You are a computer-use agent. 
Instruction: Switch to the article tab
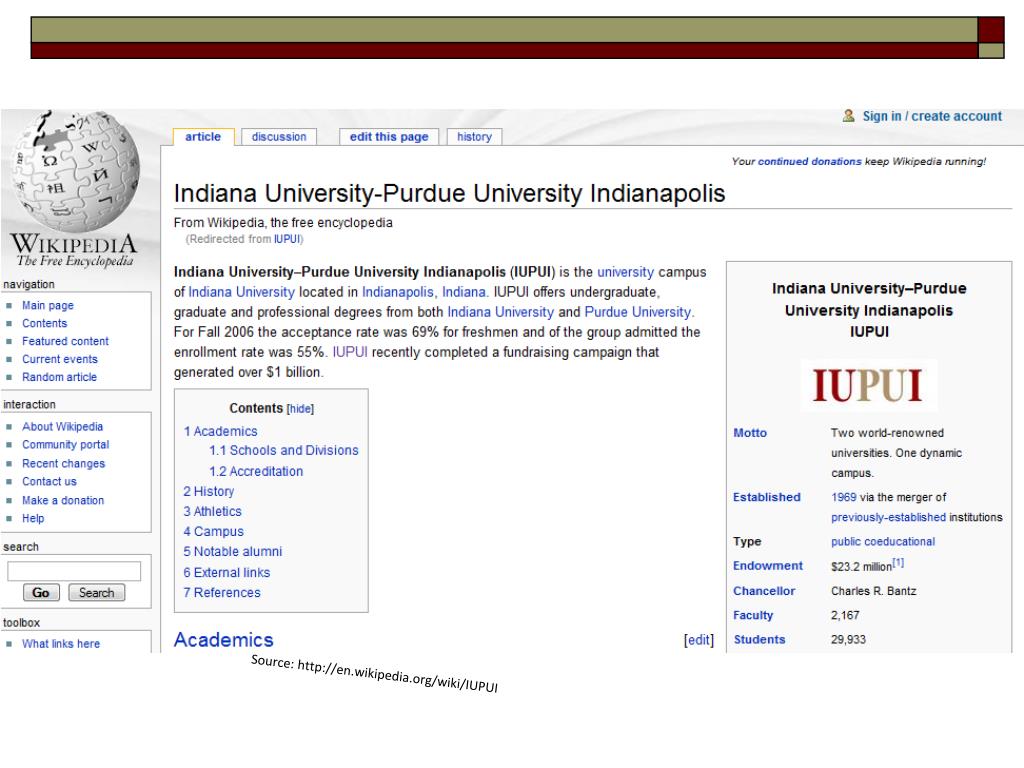coord(203,136)
